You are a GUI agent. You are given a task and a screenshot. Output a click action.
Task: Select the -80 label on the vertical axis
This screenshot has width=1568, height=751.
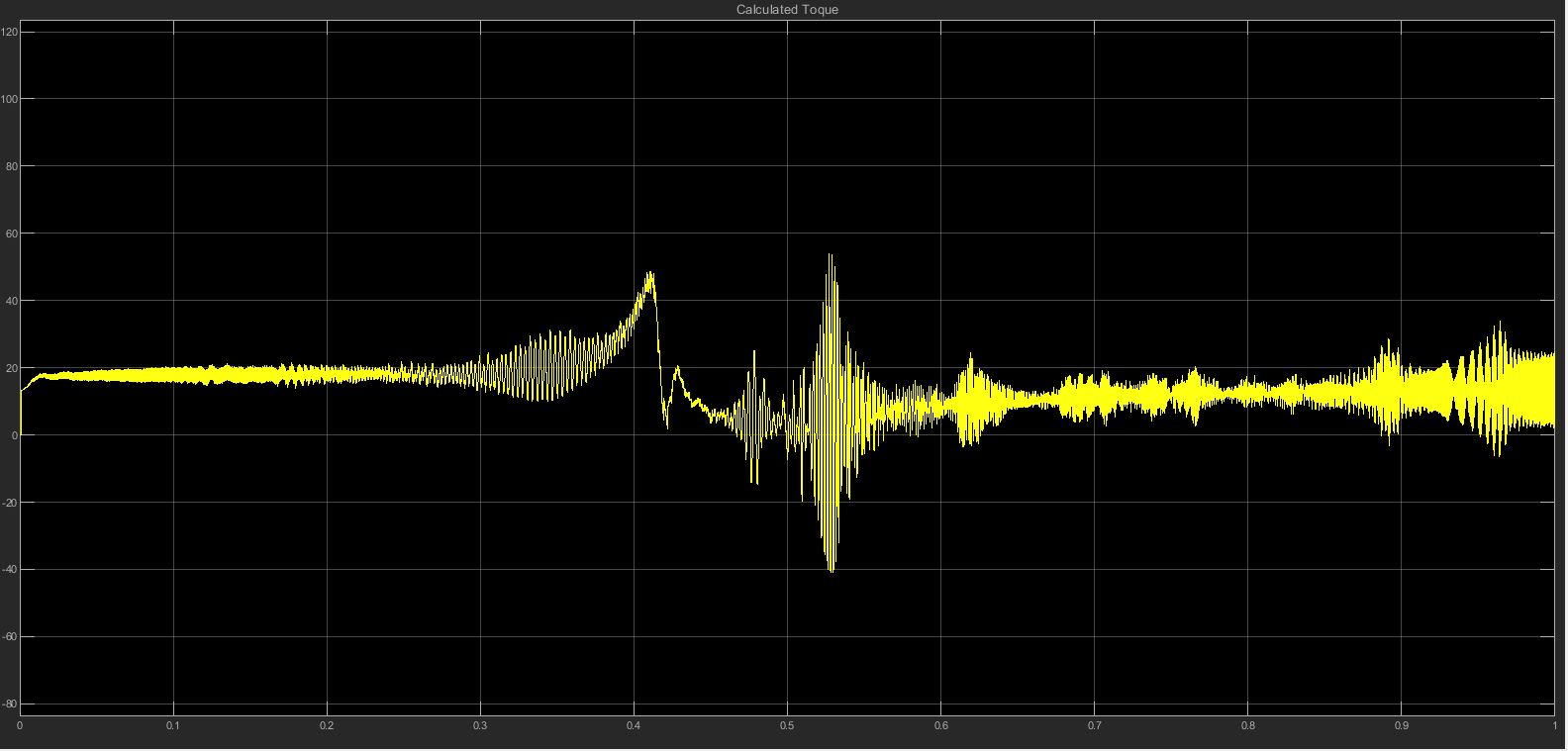coord(10,704)
